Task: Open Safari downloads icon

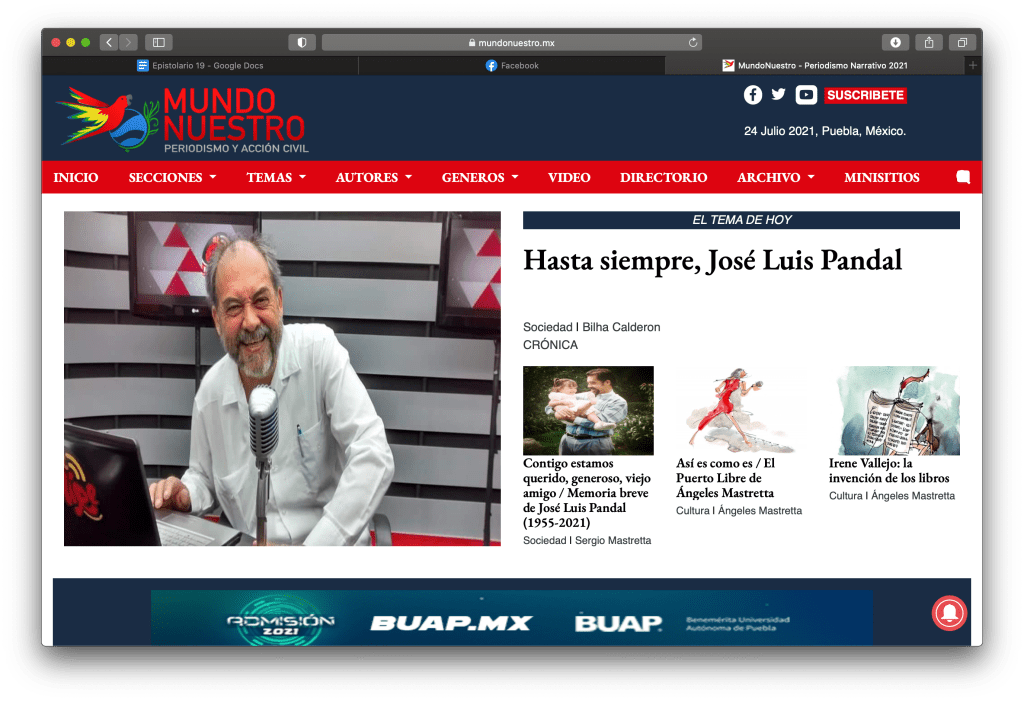Action: coord(895,42)
